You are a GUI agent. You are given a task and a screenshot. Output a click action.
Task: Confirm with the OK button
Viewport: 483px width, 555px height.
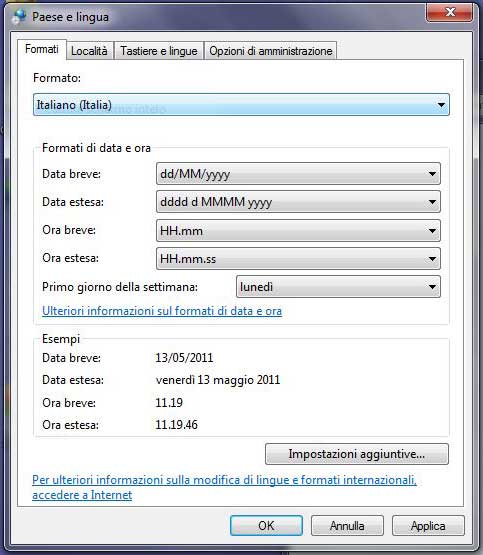[x=266, y=526]
